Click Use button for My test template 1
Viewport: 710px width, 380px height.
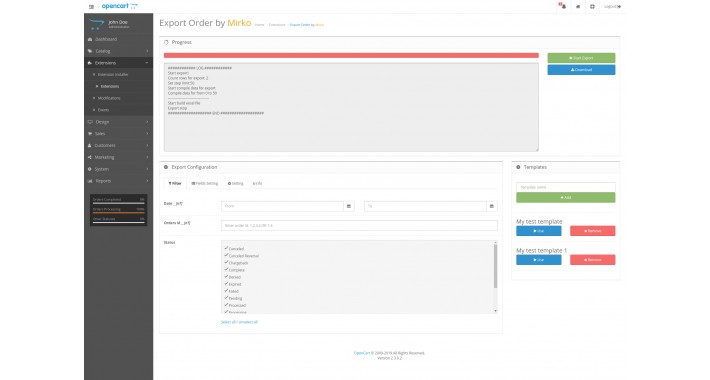538,260
